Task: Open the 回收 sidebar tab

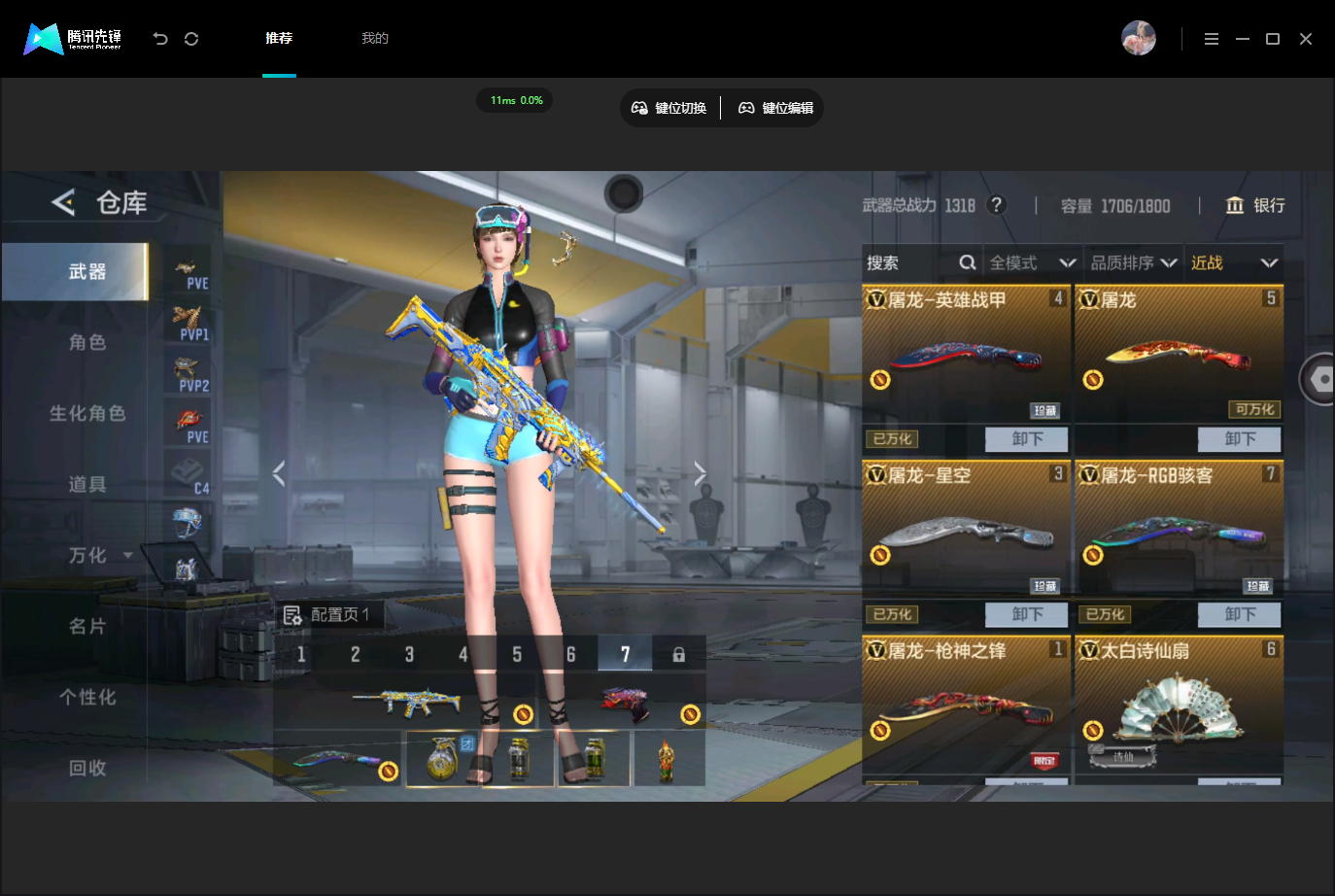Action: (x=87, y=768)
